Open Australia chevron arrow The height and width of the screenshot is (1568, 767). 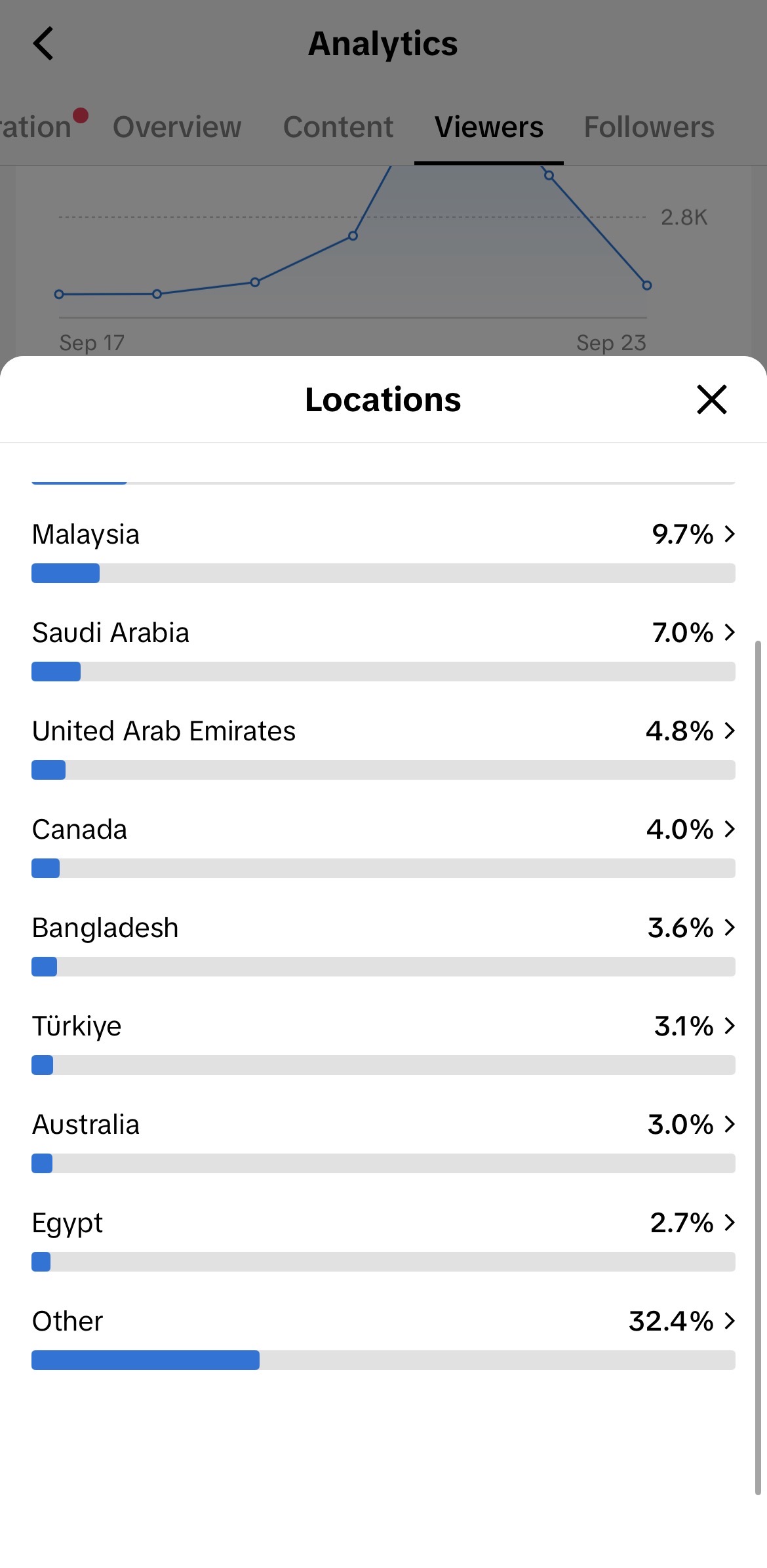tap(730, 1124)
